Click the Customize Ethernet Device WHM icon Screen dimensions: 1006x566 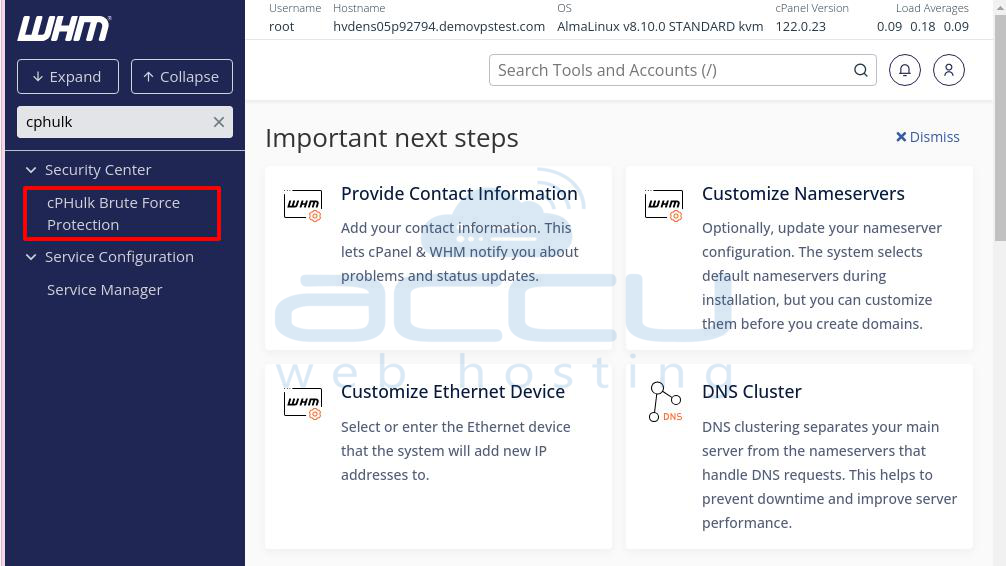pyautogui.click(x=303, y=404)
